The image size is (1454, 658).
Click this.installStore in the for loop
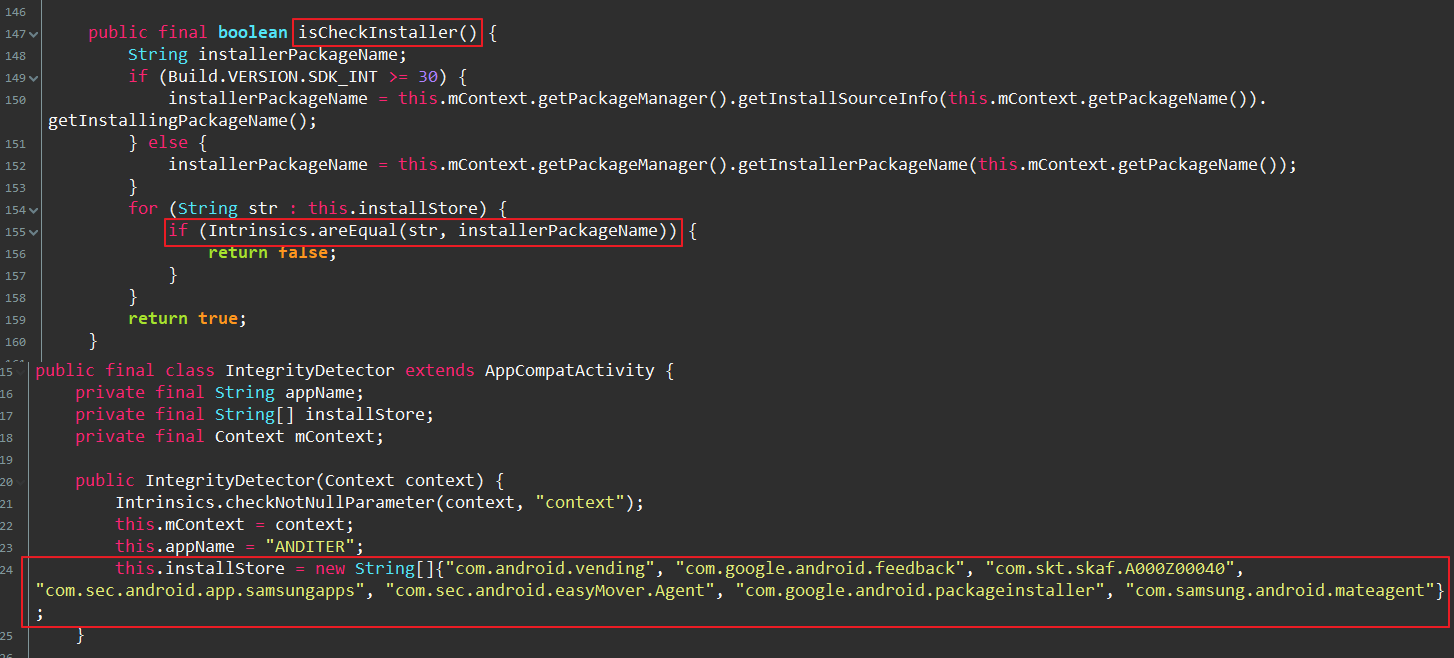[398, 208]
